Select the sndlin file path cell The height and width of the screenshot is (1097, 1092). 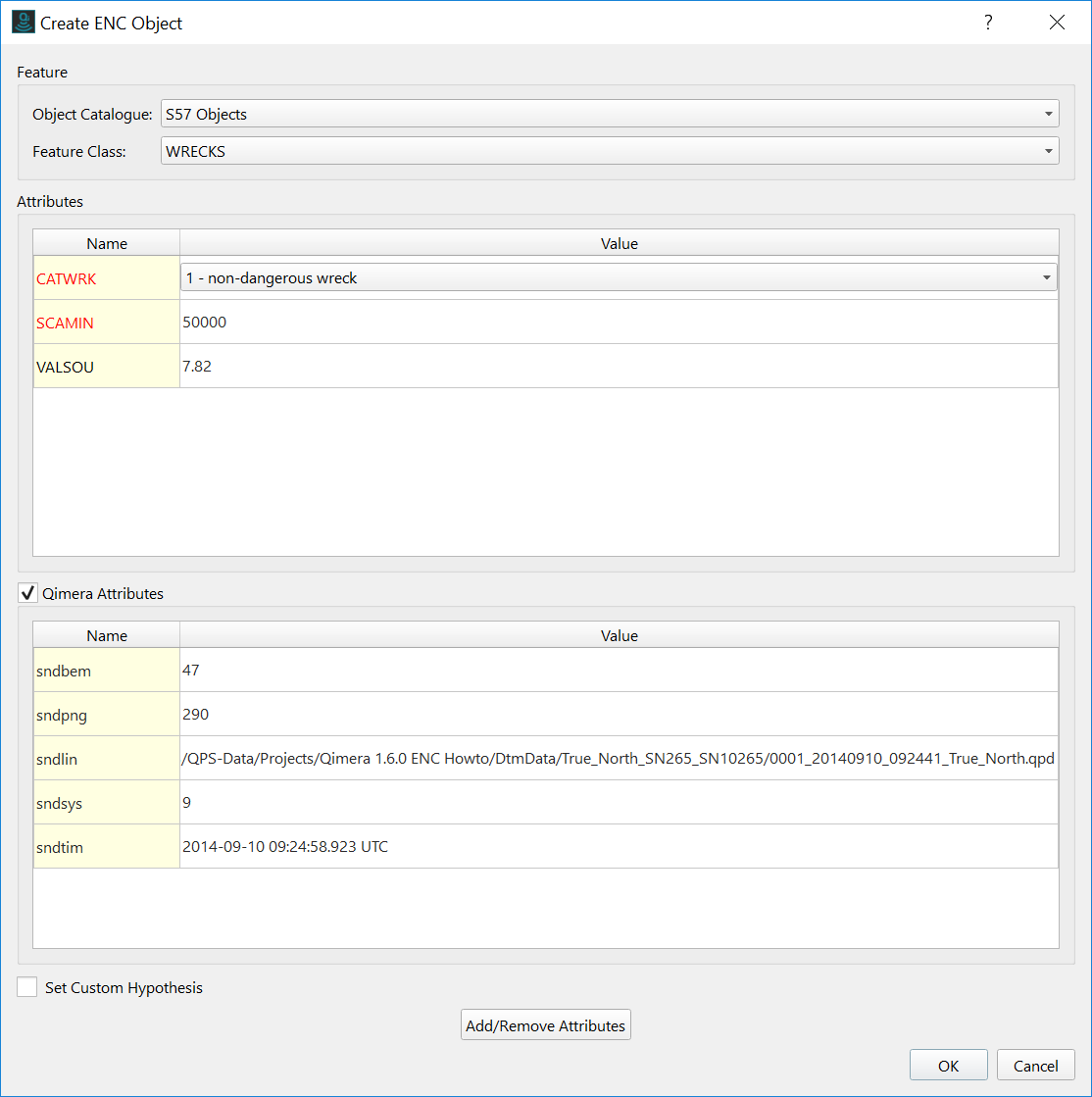pos(619,759)
